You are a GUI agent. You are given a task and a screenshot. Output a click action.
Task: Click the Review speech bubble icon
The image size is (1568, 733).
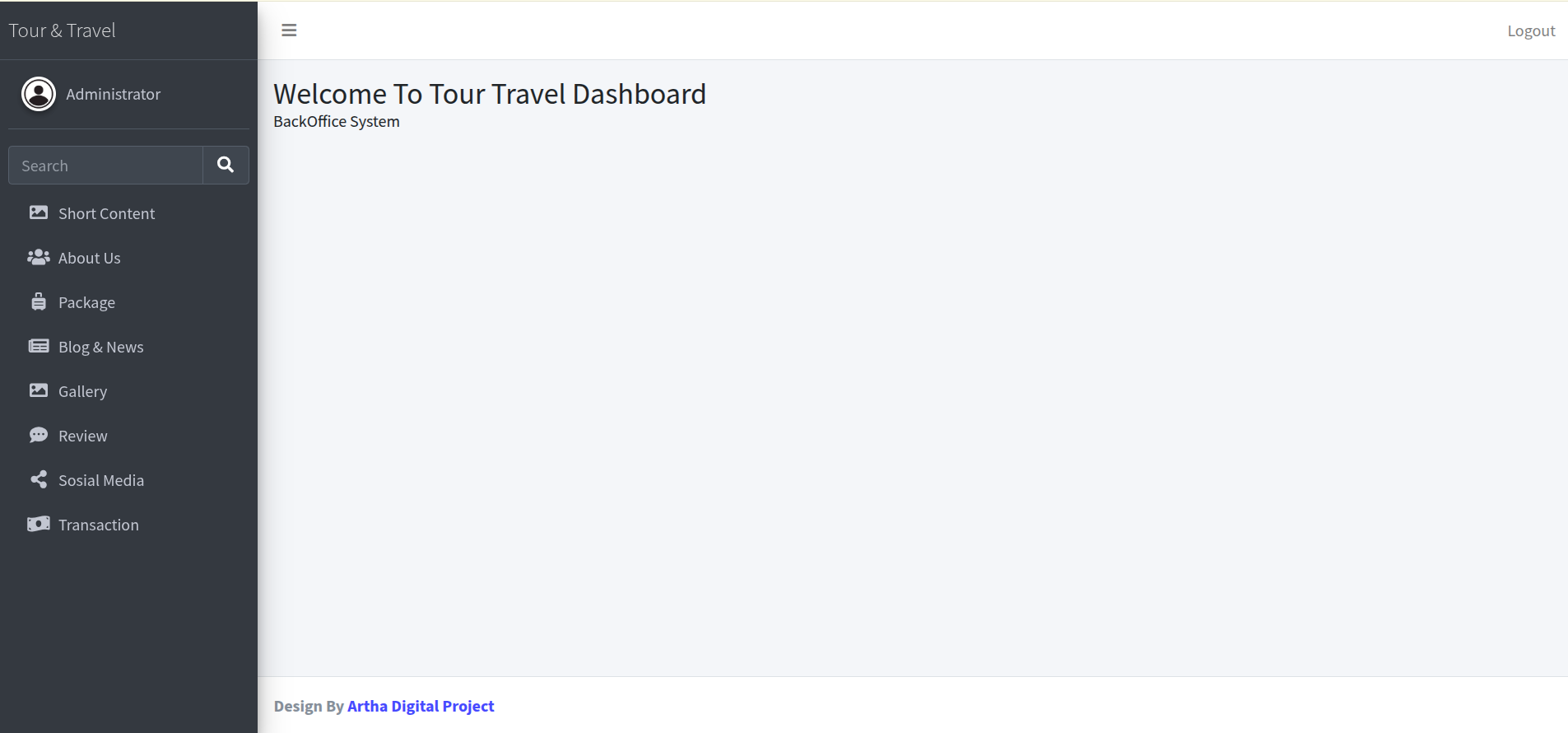pos(38,435)
